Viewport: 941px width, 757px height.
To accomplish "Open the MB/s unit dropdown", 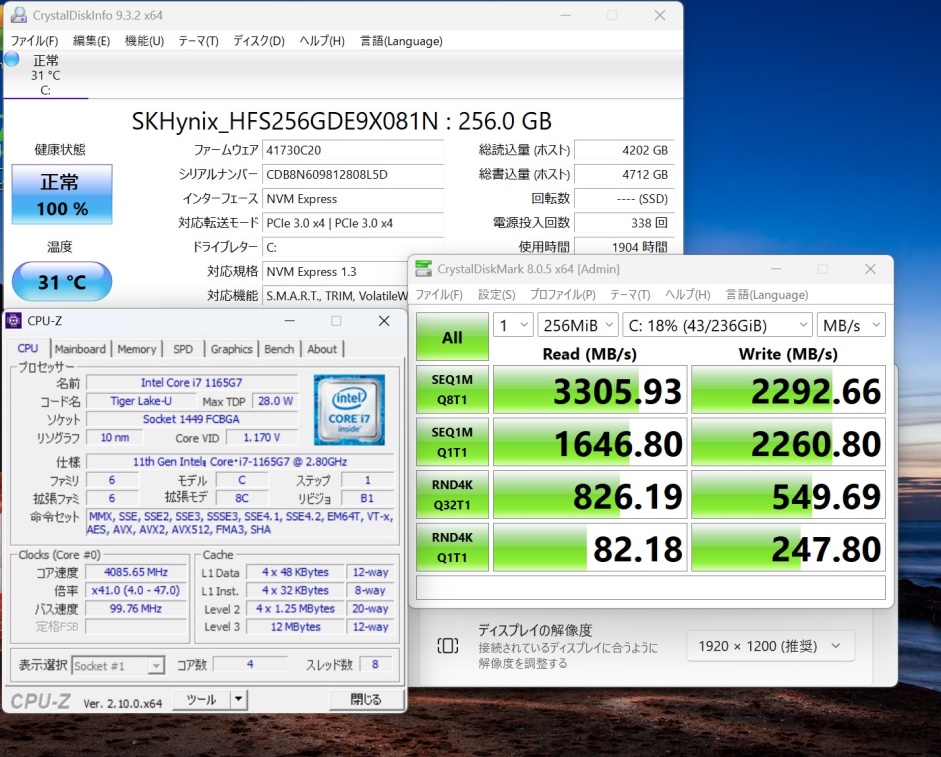I will pos(851,325).
